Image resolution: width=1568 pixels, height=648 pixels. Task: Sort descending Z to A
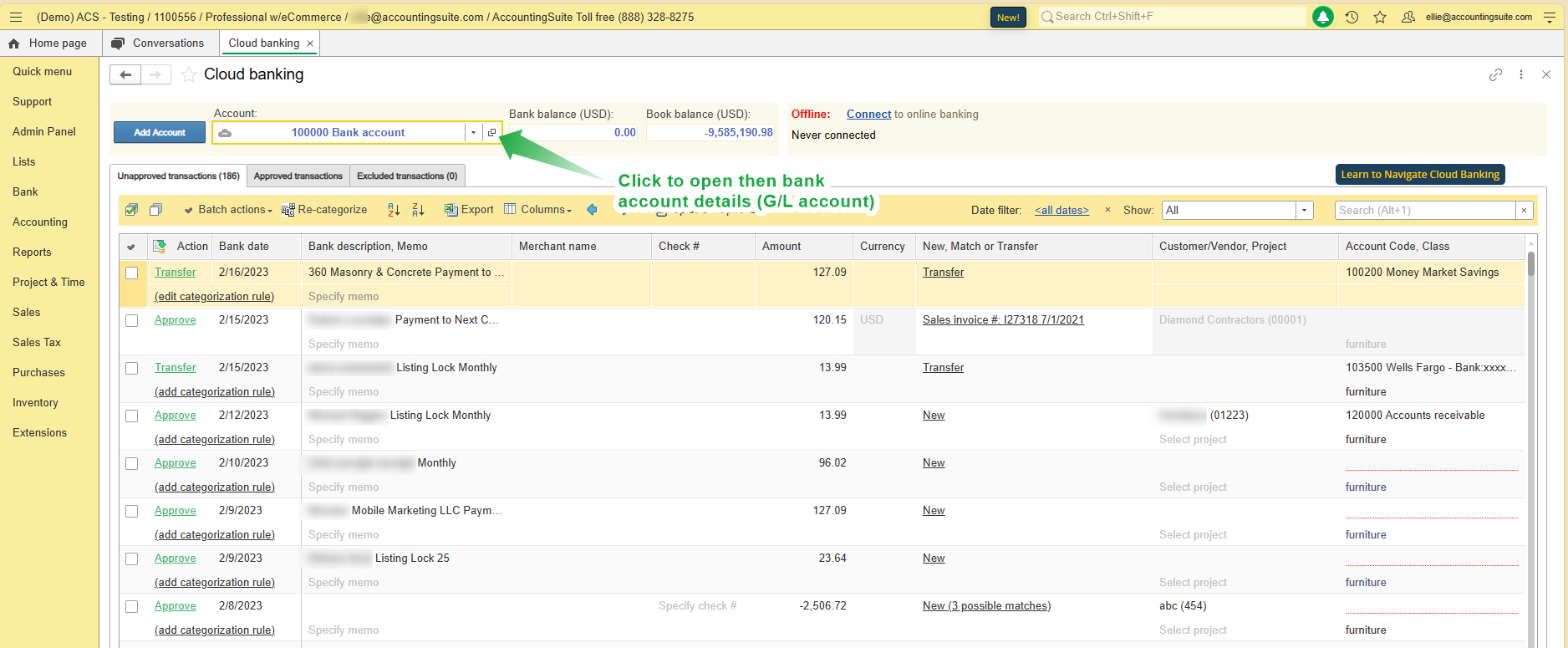click(x=419, y=210)
